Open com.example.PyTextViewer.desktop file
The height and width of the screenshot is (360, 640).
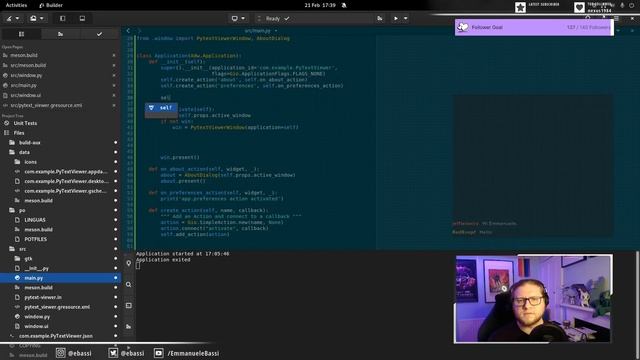(x=60, y=181)
